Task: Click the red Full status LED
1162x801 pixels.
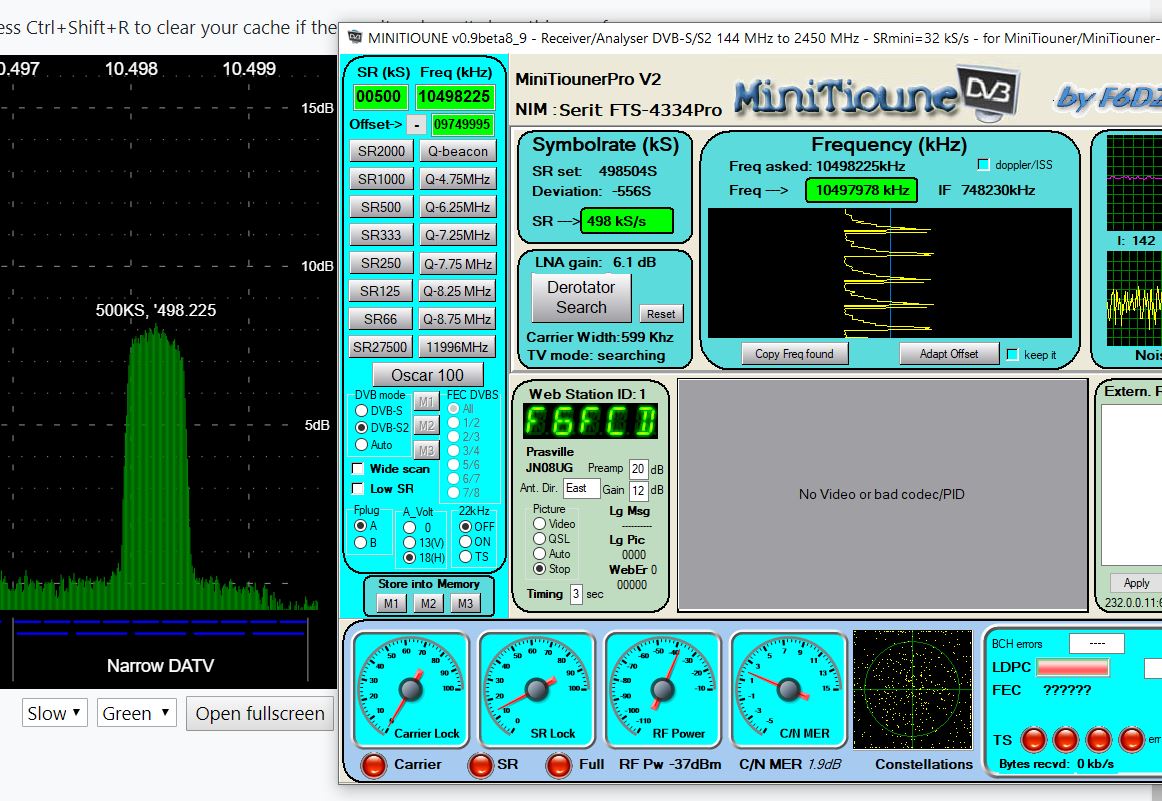Action: pos(558,765)
